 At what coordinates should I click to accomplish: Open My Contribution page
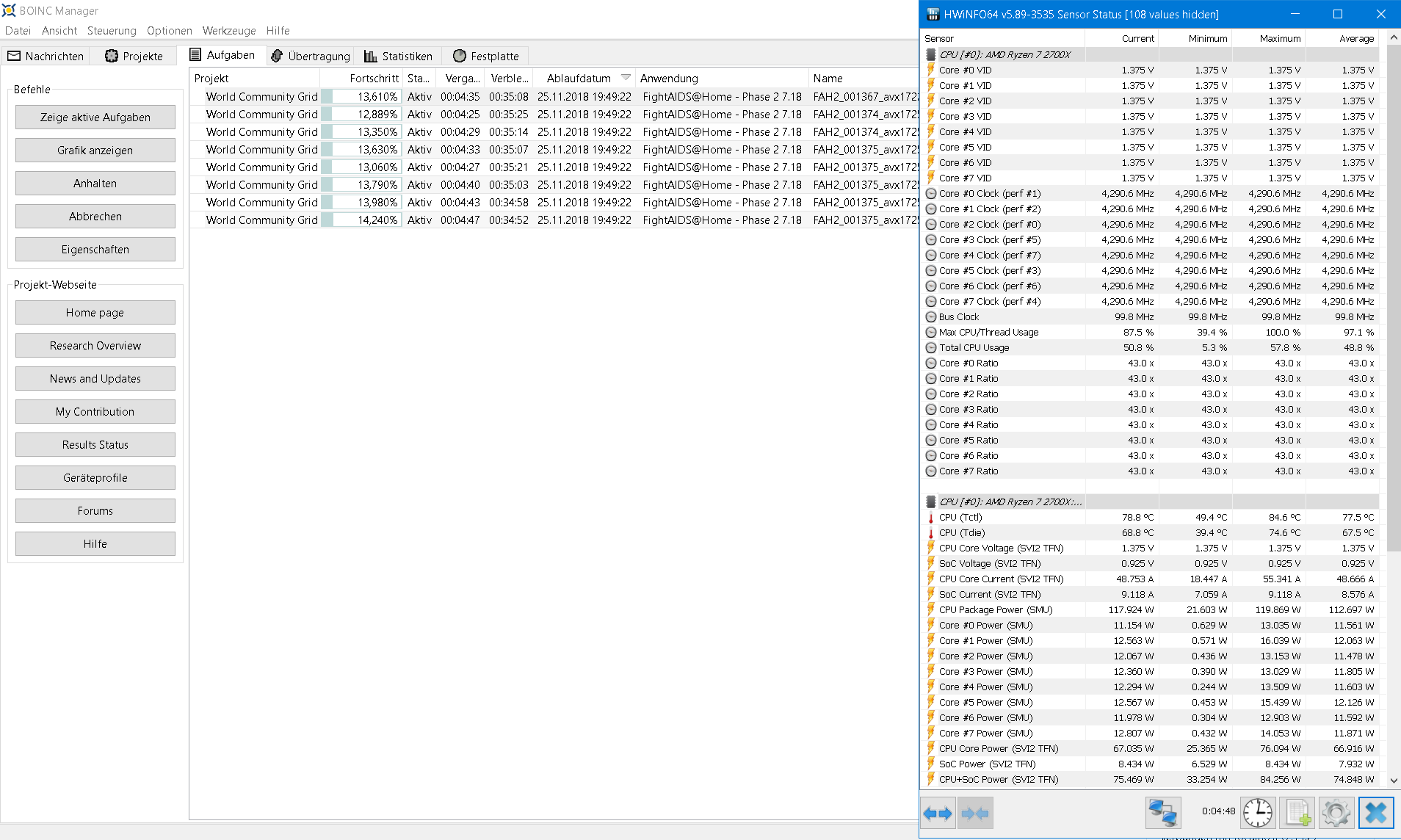95,412
